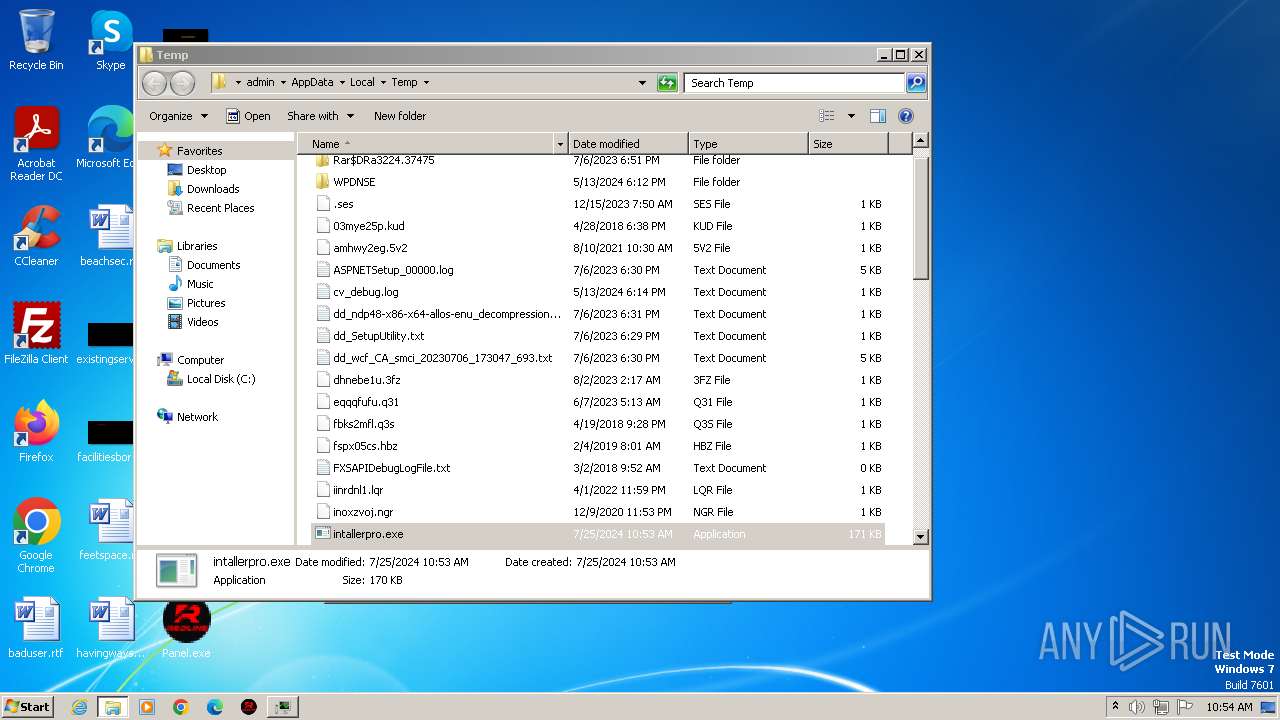Open FileZilla Client desktop shortcut
1280x720 pixels.
click(x=36, y=334)
